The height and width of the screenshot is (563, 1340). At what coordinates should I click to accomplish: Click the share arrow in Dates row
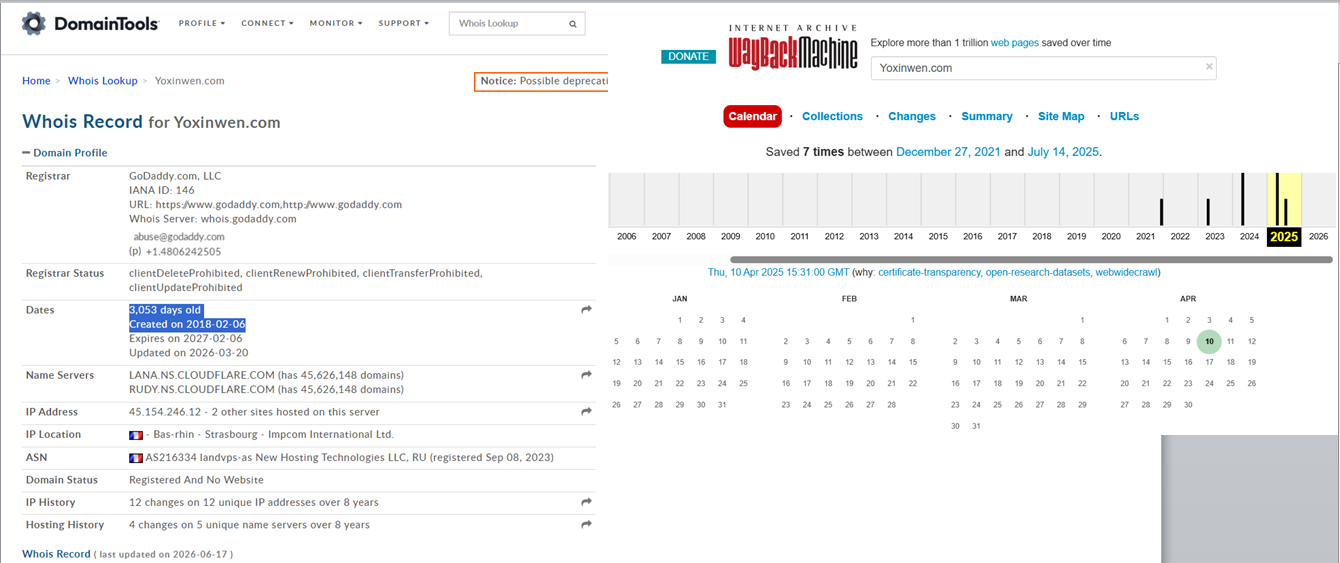[586, 310]
